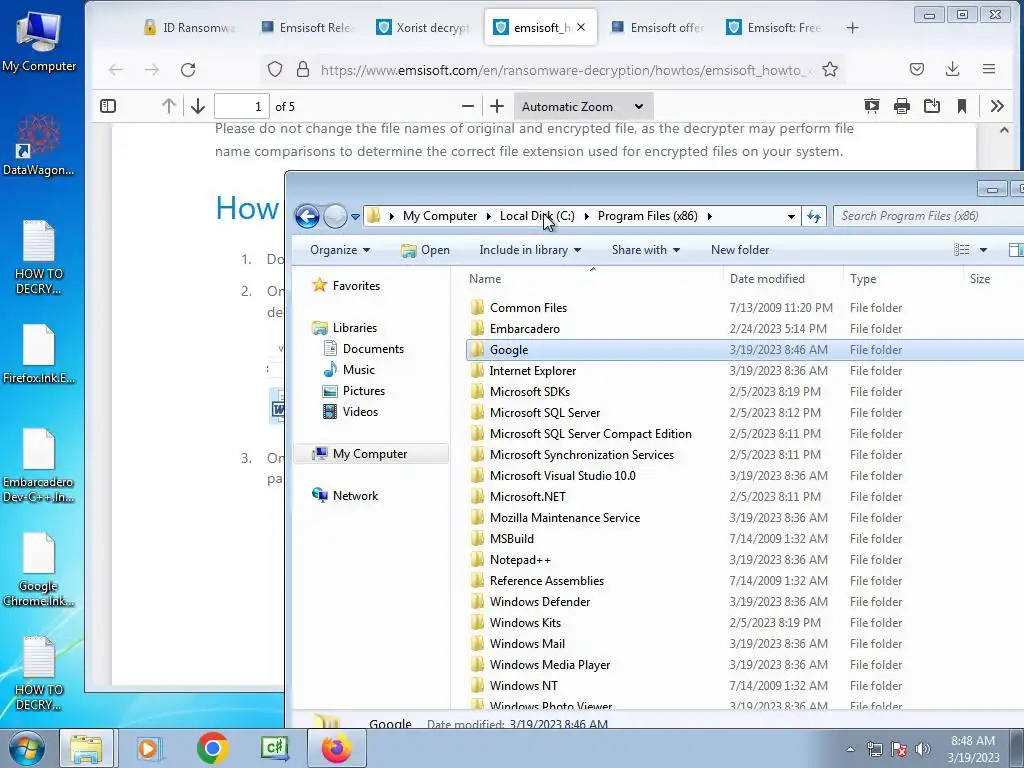Open the Windows Start button
Viewport: 1024px width, 768px height.
(x=27, y=748)
